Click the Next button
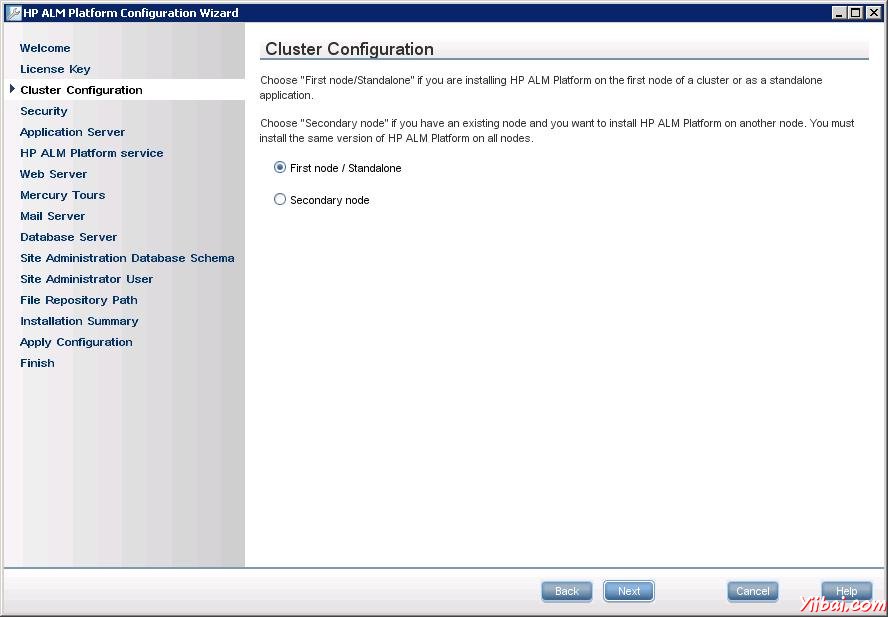Viewport: 888px width, 617px height. (x=629, y=591)
